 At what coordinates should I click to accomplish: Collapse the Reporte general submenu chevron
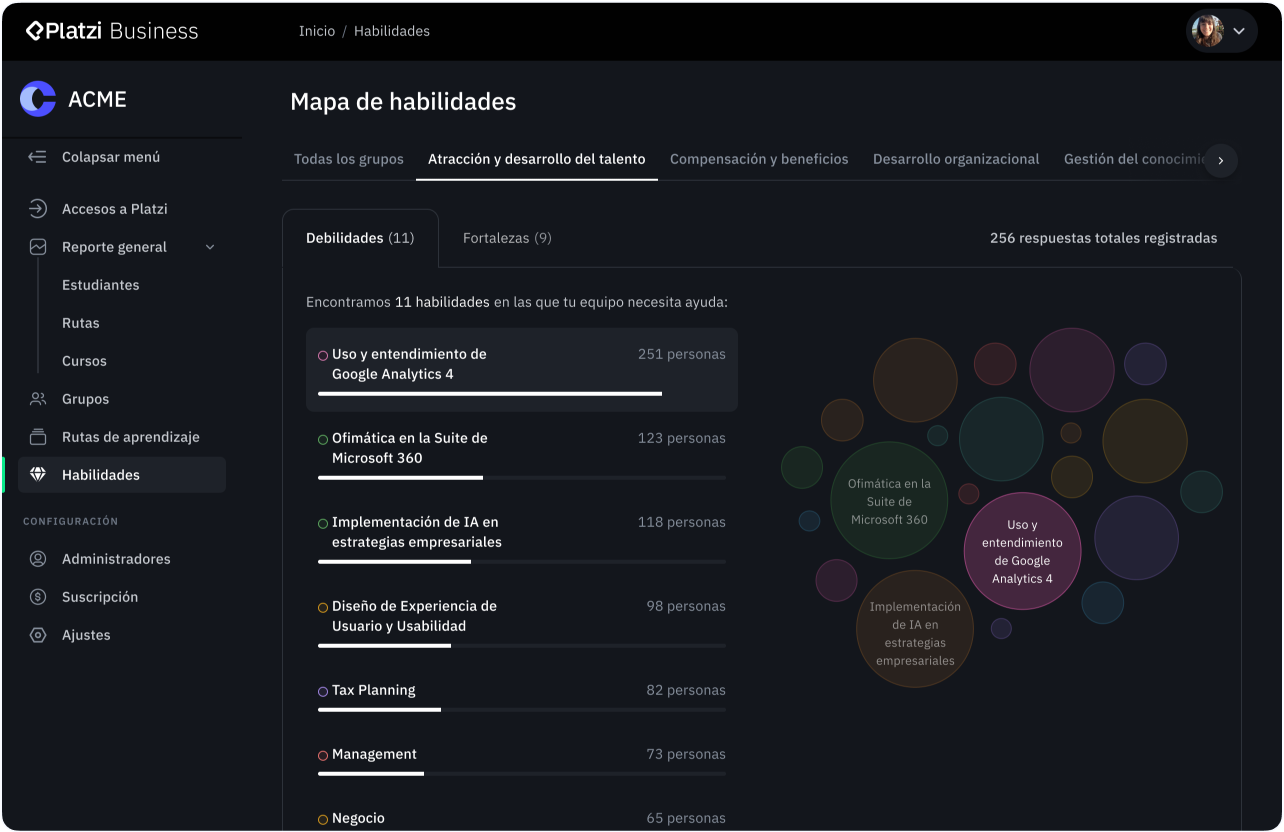(x=210, y=247)
